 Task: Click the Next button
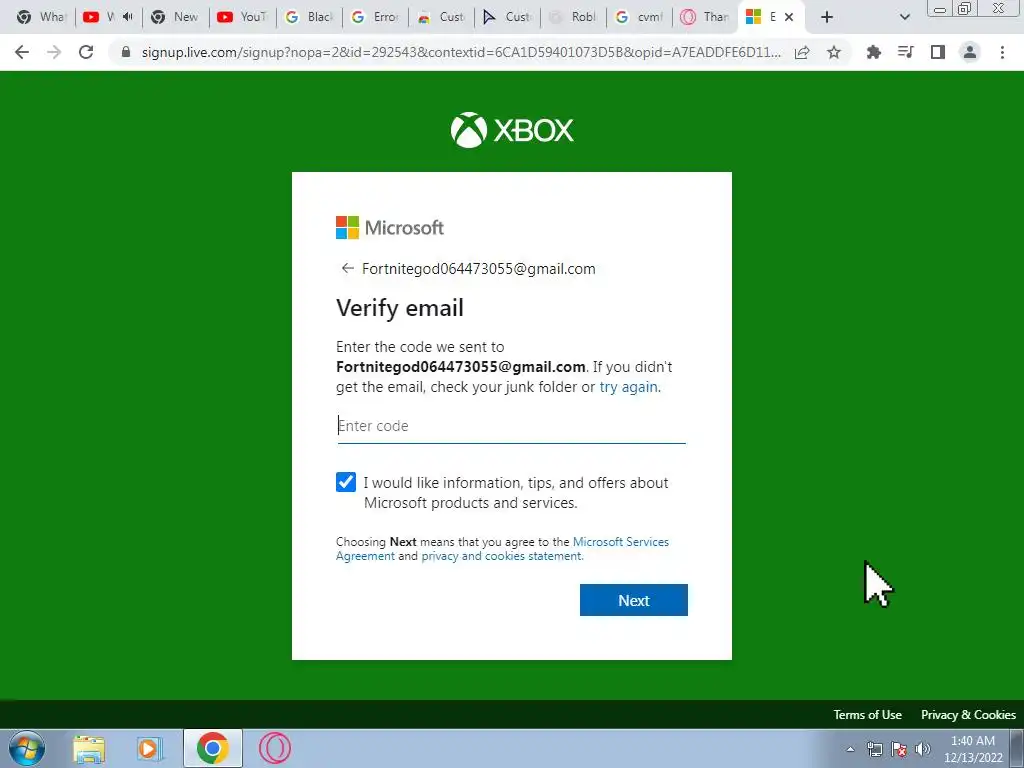click(x=633, y=600)
